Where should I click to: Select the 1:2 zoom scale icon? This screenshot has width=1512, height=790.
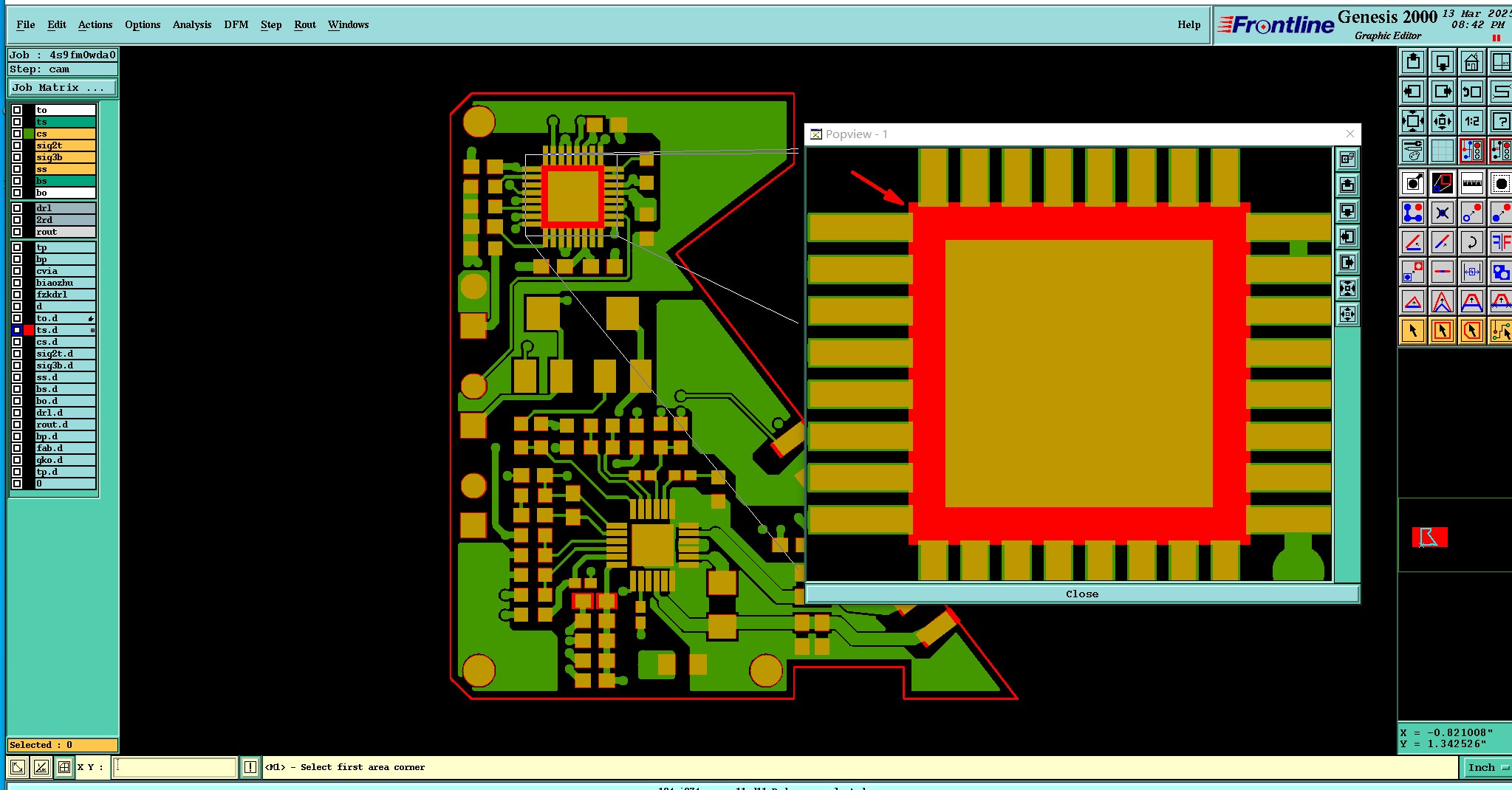click(1471, 121)
